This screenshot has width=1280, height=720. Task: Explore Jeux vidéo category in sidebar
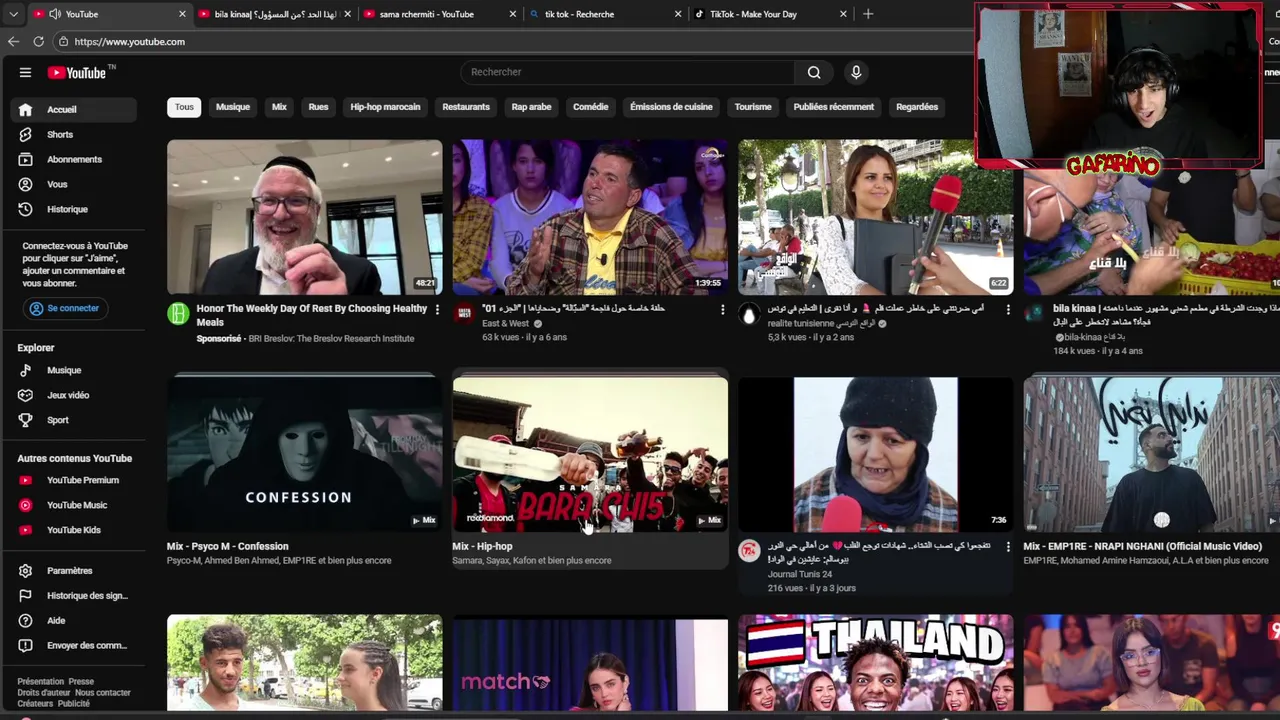point(74,395)
